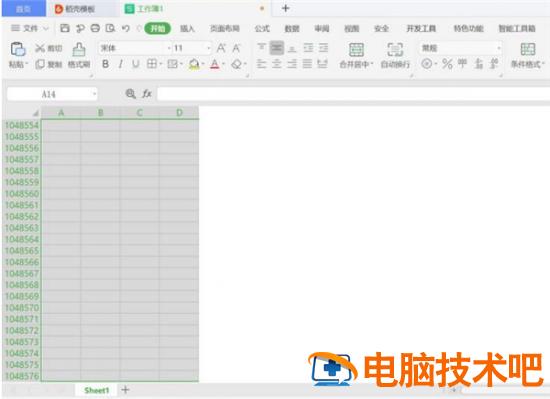Click the Copy (复制) icon
Viewport: 550px width, 399px height.
point(40,64)
